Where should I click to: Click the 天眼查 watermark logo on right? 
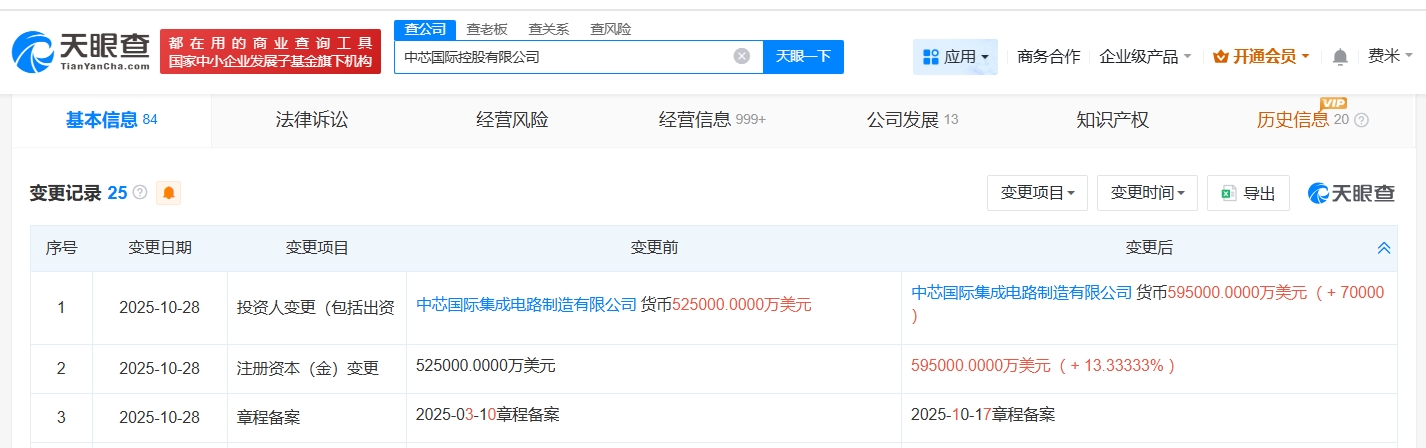[x=1350, y=193]
